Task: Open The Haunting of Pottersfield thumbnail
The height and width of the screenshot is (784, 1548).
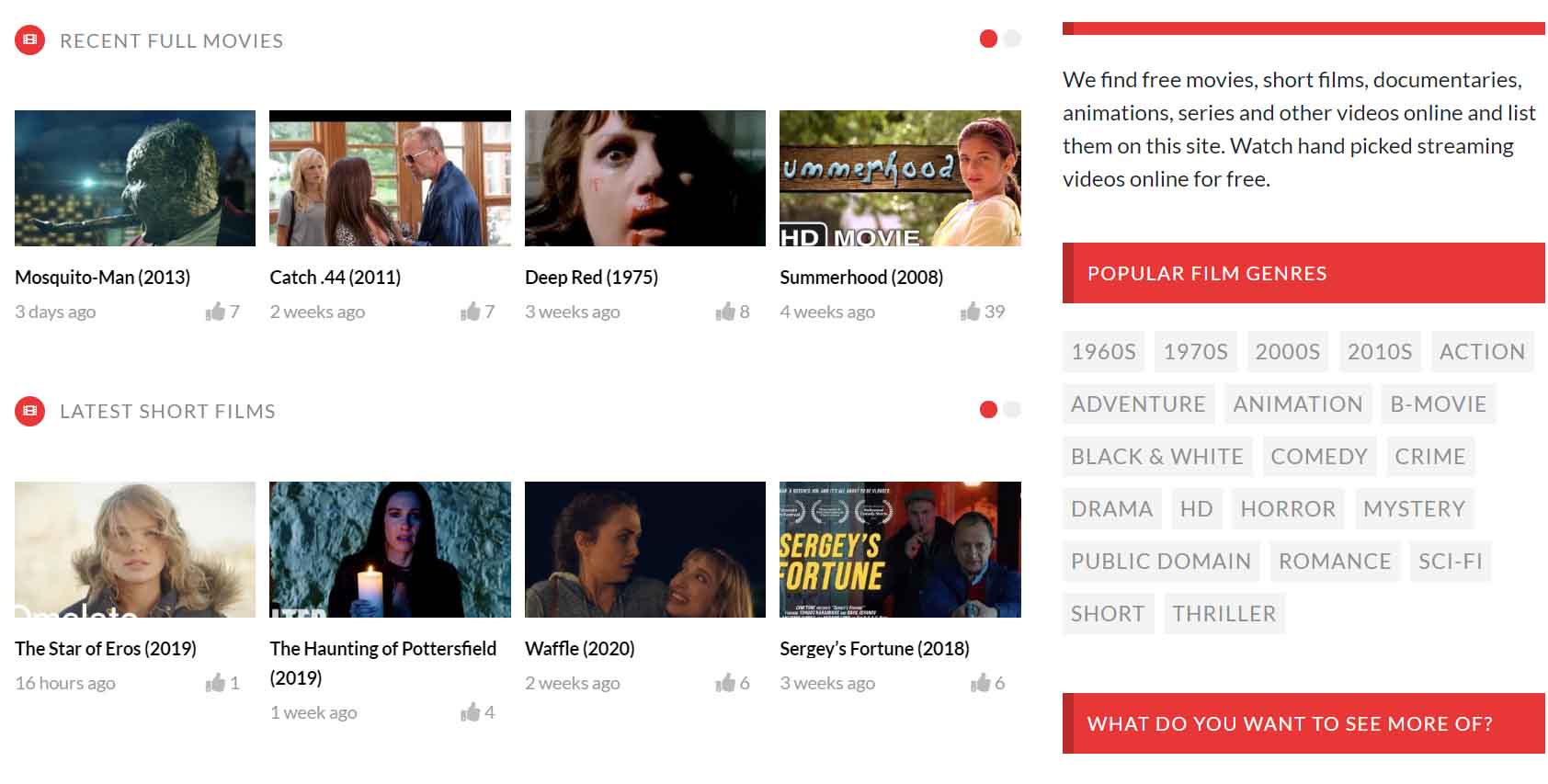Action: point(390,550)
